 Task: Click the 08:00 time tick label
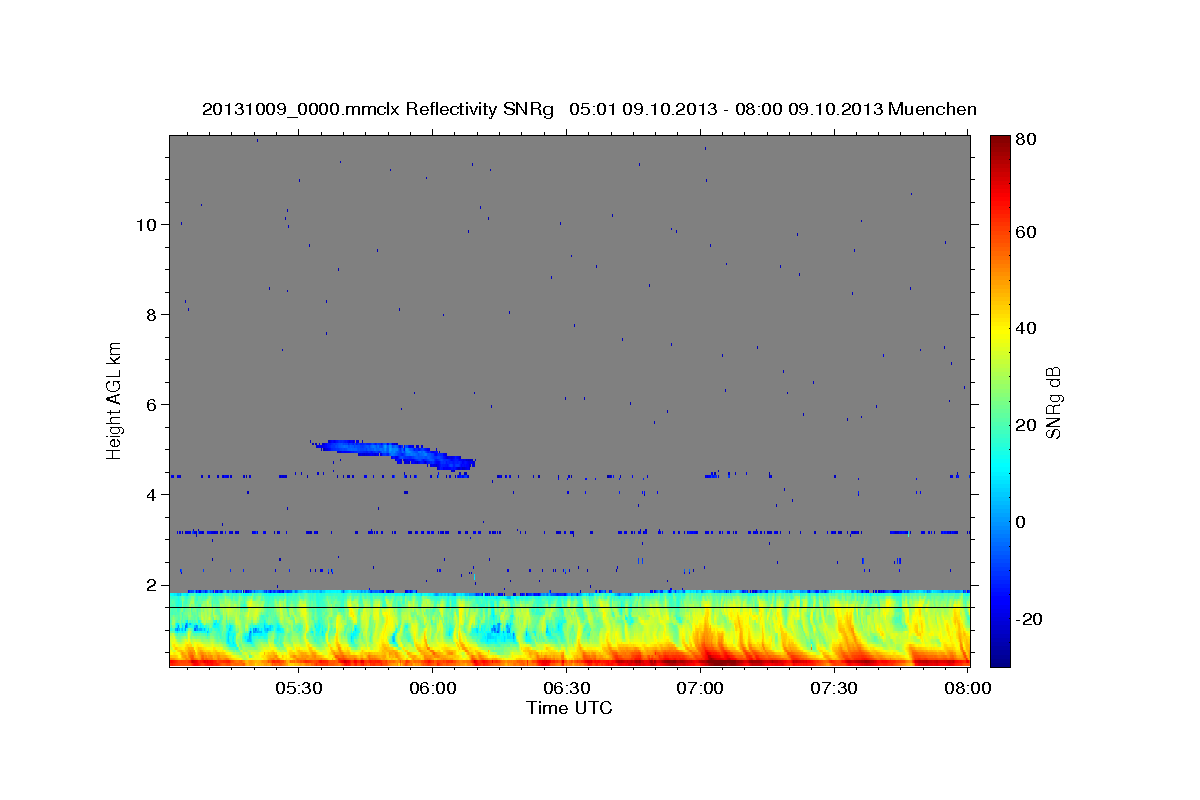pyautogui.click(x=968, y=688)
